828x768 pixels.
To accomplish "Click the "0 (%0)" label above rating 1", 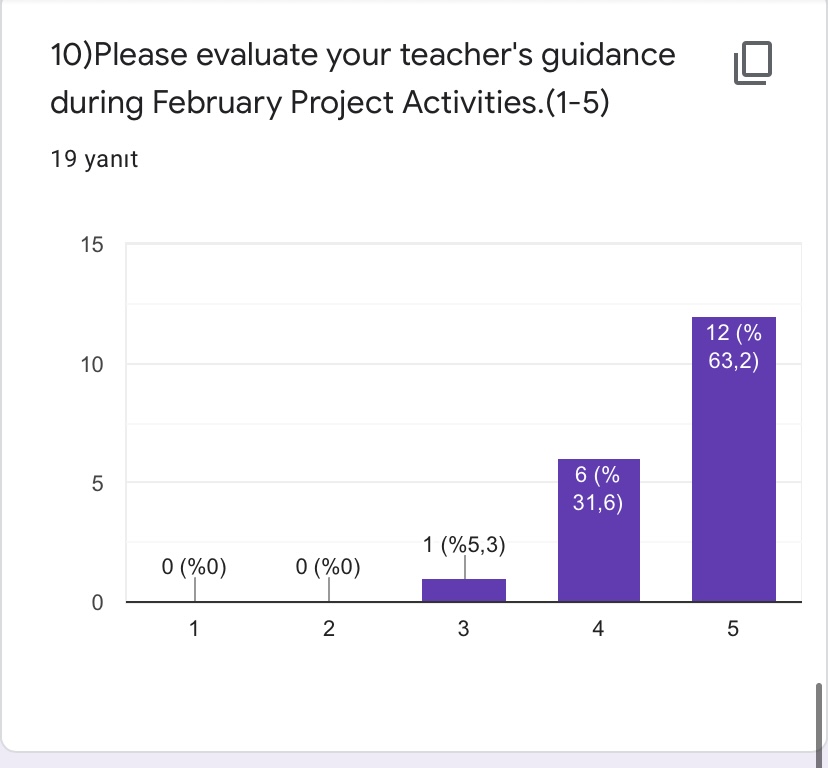I will coord(194,567).
